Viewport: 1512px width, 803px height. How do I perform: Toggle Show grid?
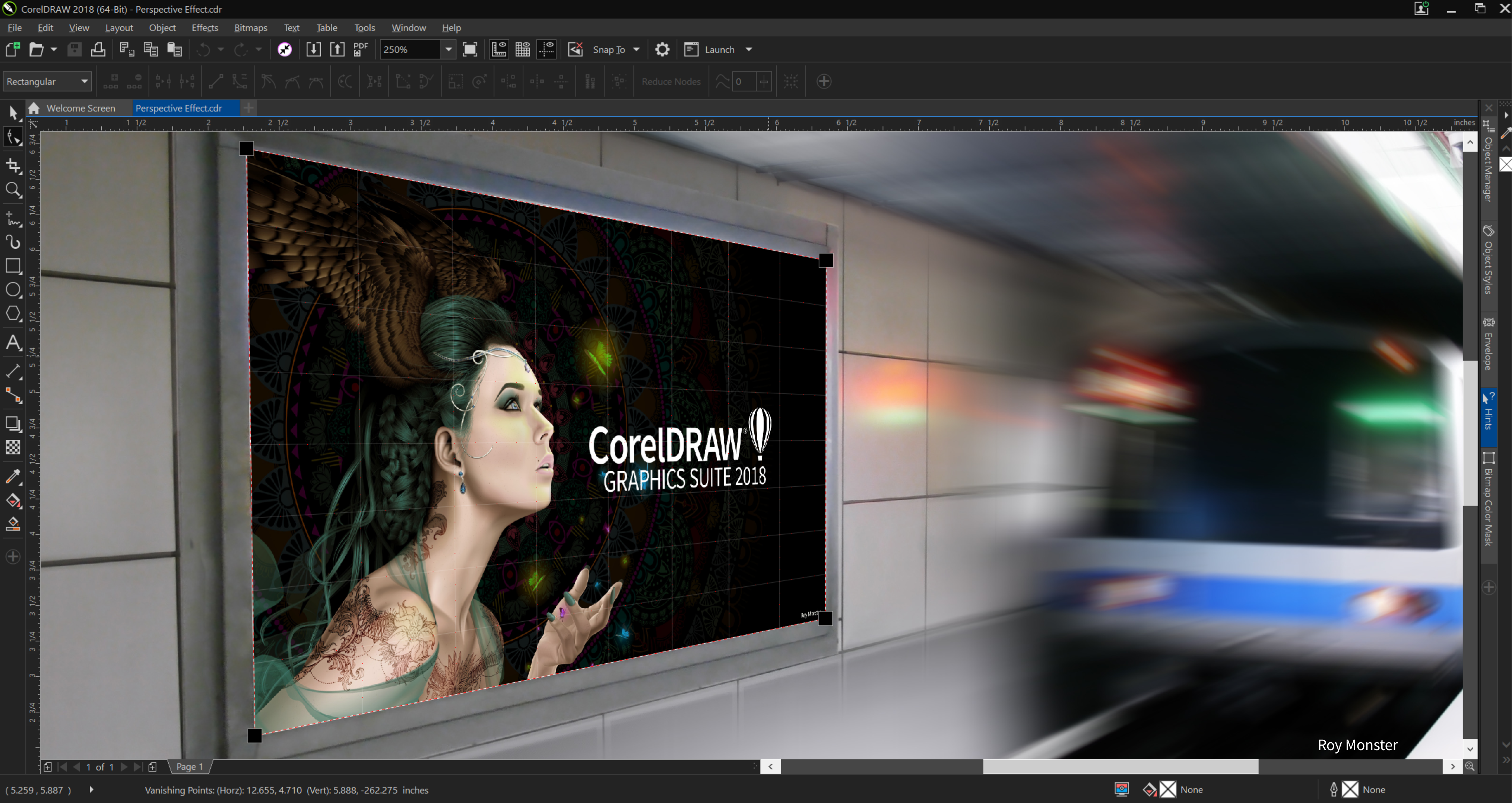522,49
